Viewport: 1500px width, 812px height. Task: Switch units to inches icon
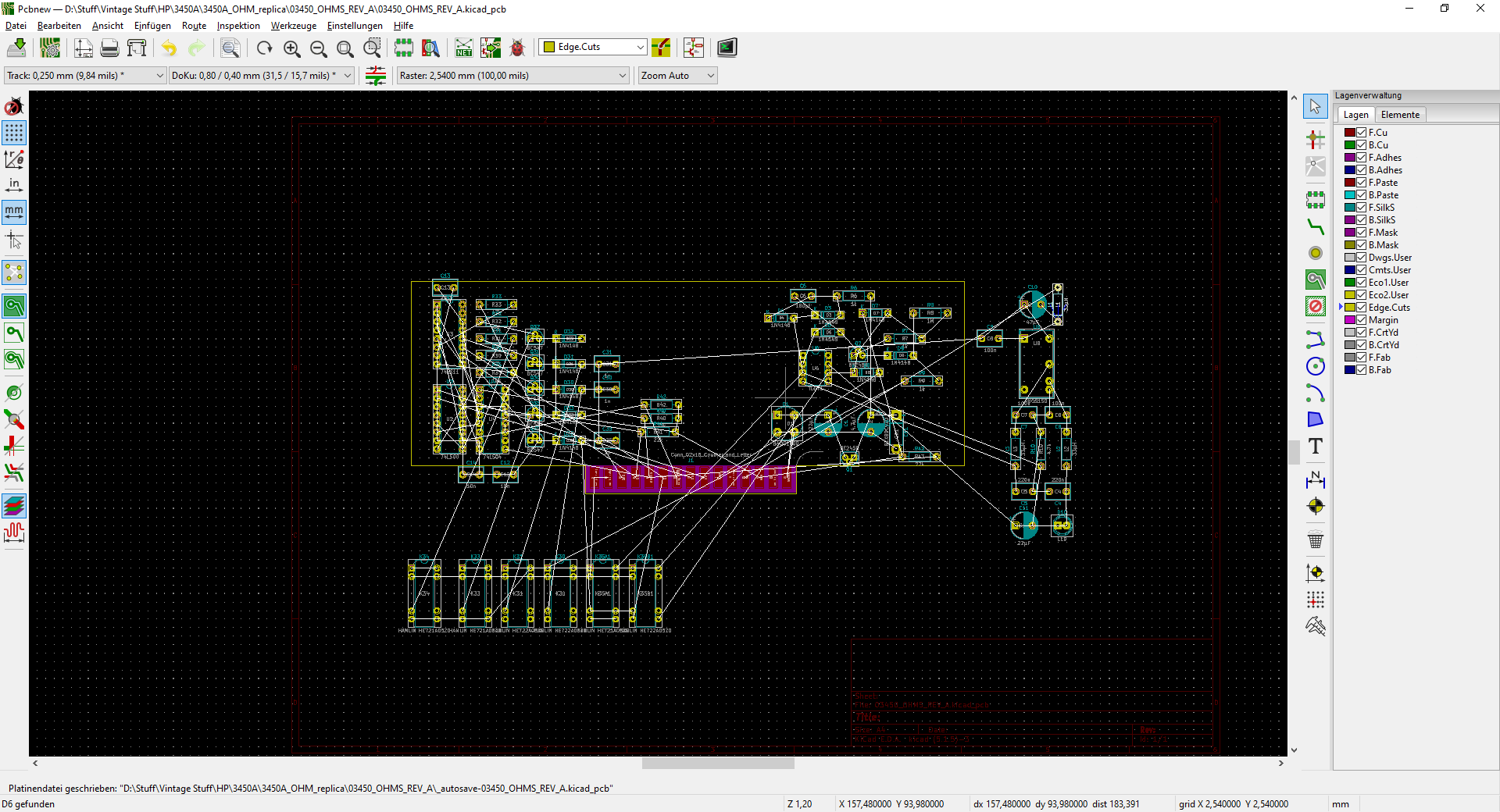point(14,185)
